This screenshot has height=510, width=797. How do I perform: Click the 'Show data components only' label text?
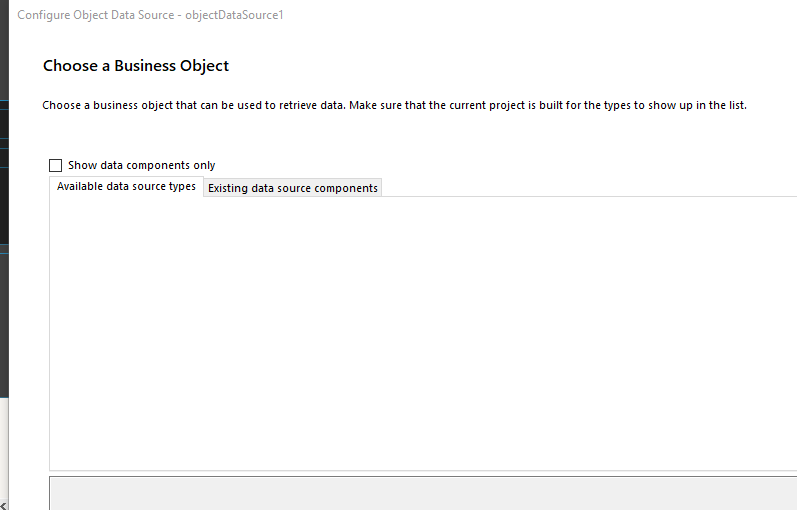tap(141, 165)
